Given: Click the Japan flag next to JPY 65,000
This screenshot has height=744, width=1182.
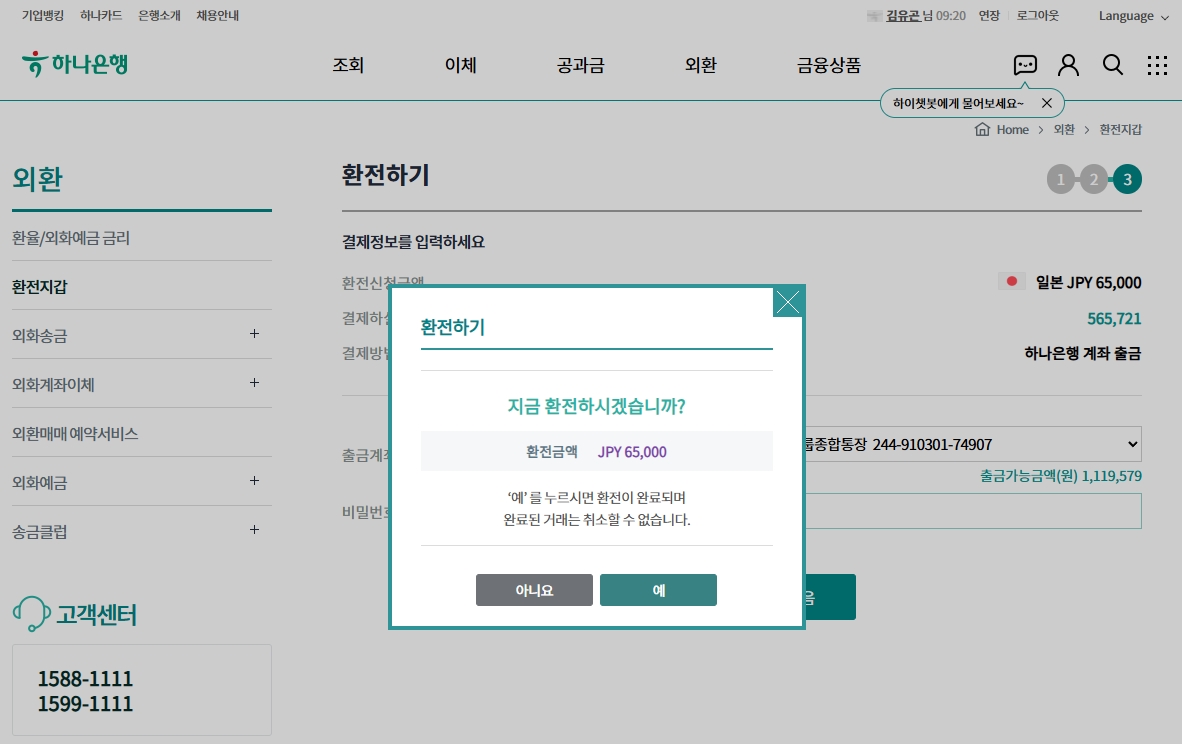Looking at the screenshot, I should point(1011,281).
